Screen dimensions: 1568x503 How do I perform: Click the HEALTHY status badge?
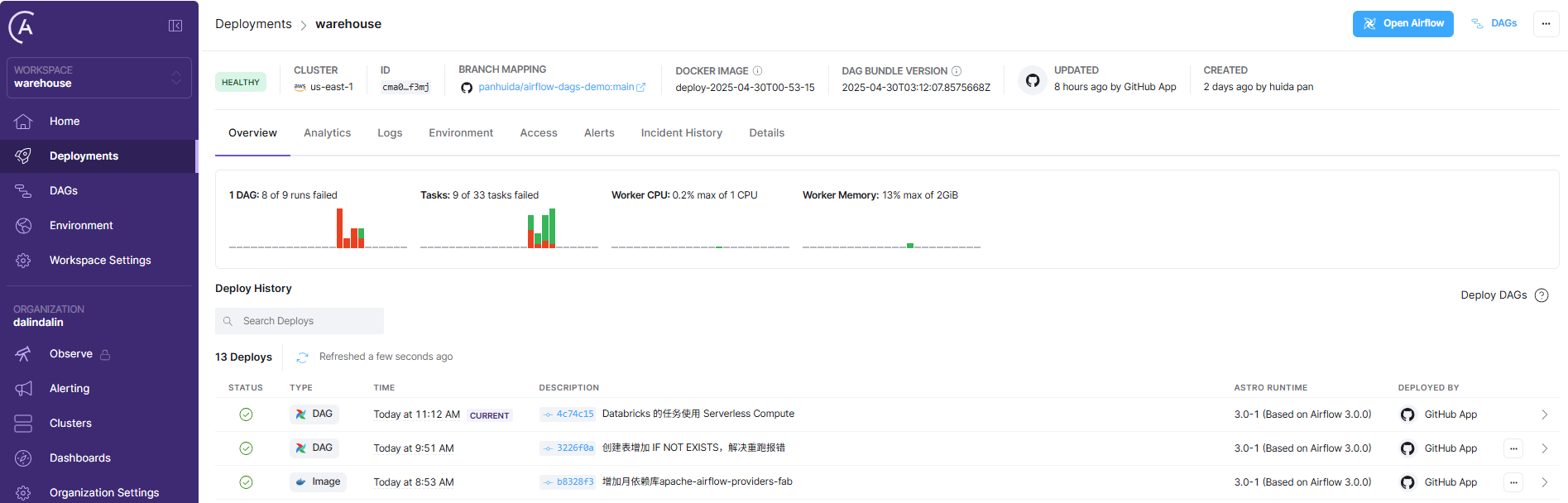tap(241, 83)
